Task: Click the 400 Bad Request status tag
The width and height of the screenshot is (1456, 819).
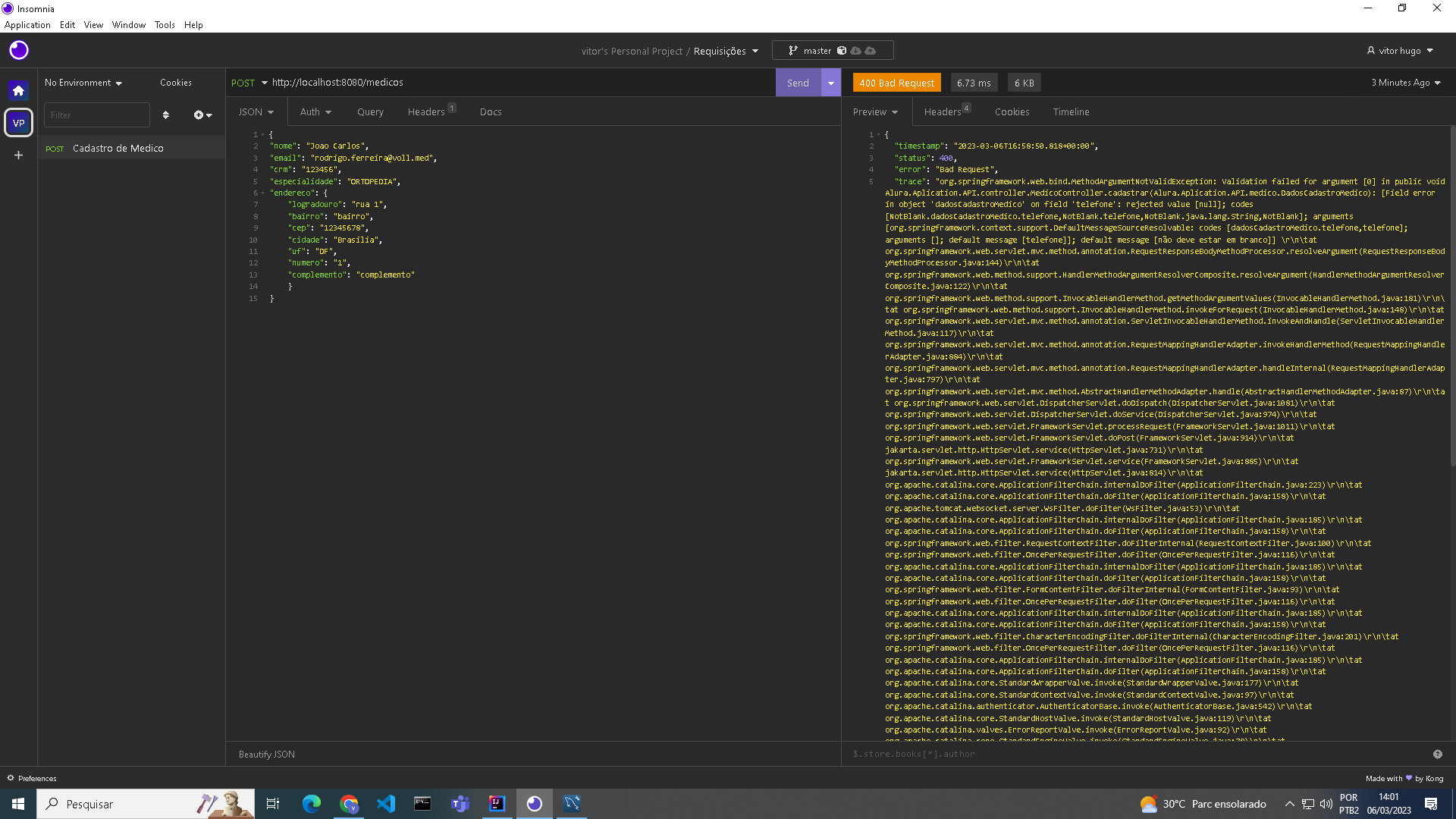Action: (x=896, y=83)
